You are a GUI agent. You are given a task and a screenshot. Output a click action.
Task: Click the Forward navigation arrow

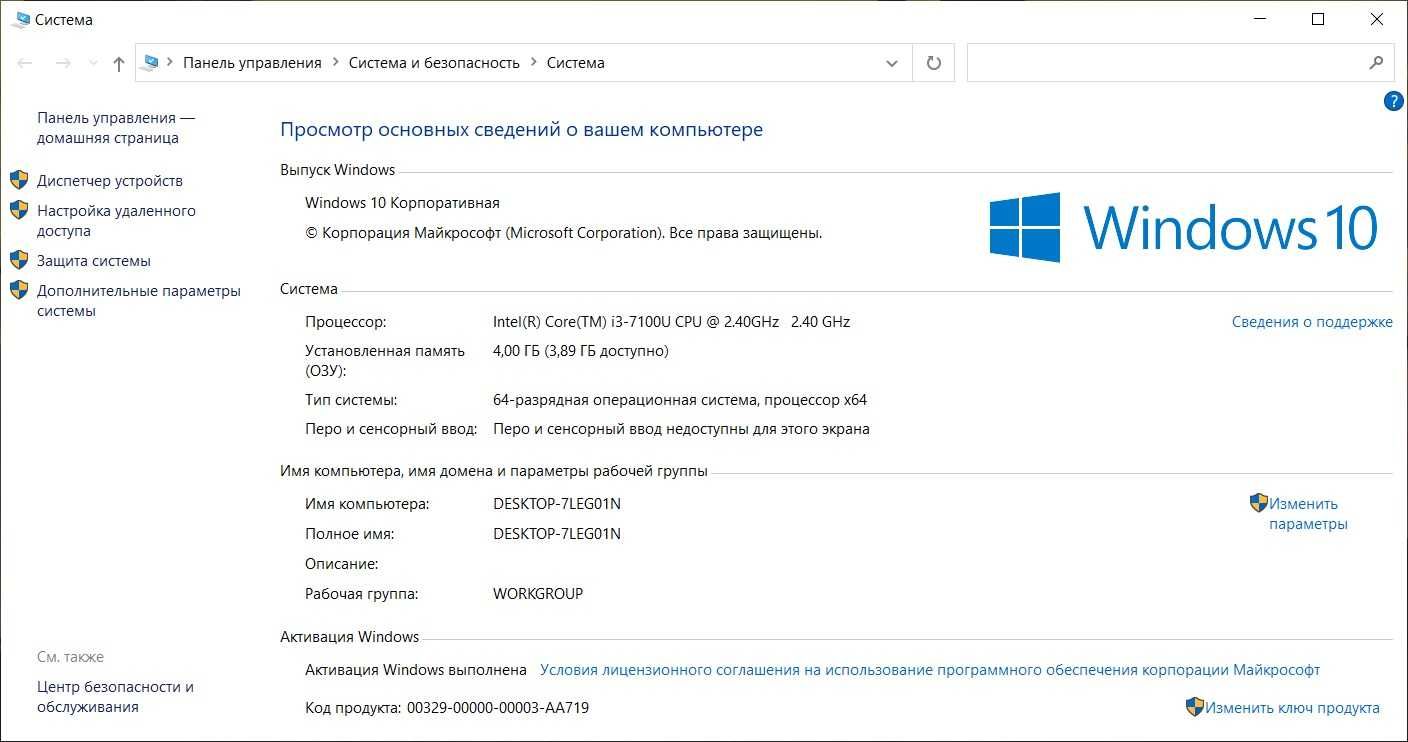(x=62, y=63)
